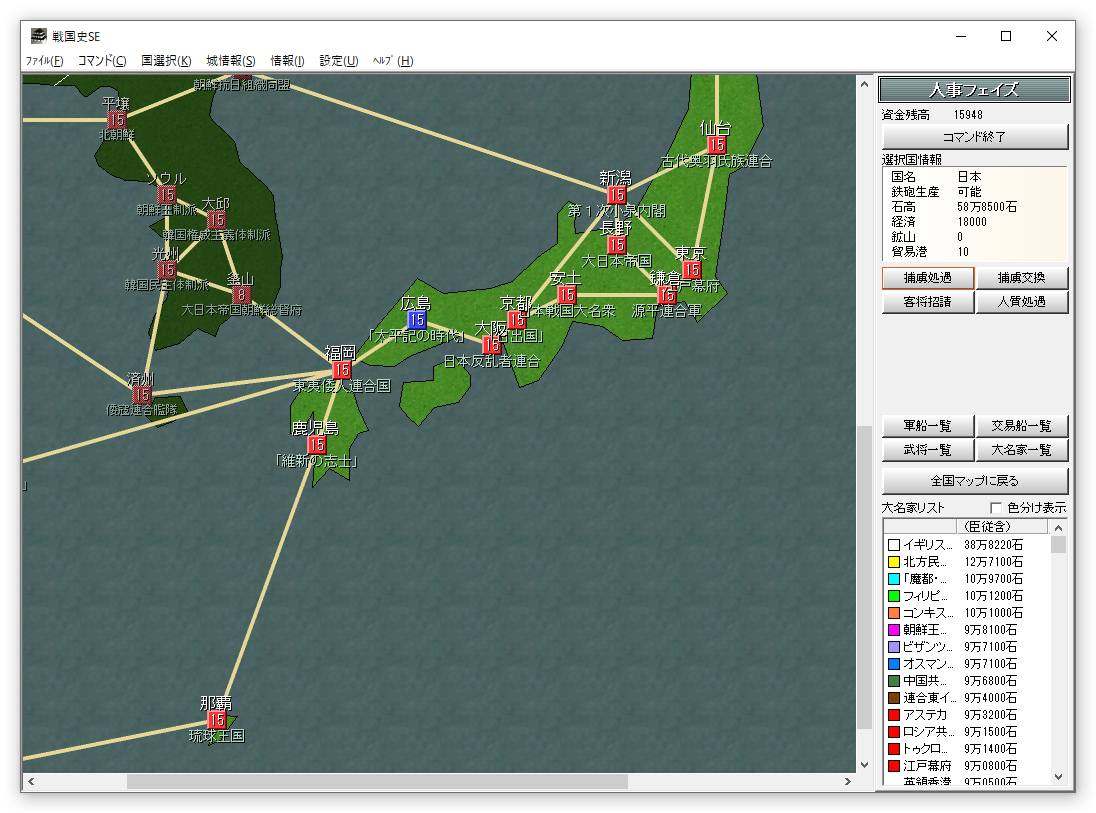This screenshot has width=1096, height=813.
Task: Click the 那覇 castle marker
Action: [217, 719]
